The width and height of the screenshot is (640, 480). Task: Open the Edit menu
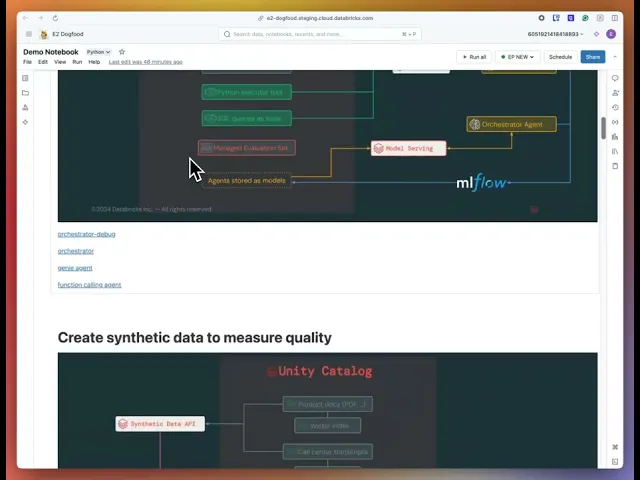(43, 62)
